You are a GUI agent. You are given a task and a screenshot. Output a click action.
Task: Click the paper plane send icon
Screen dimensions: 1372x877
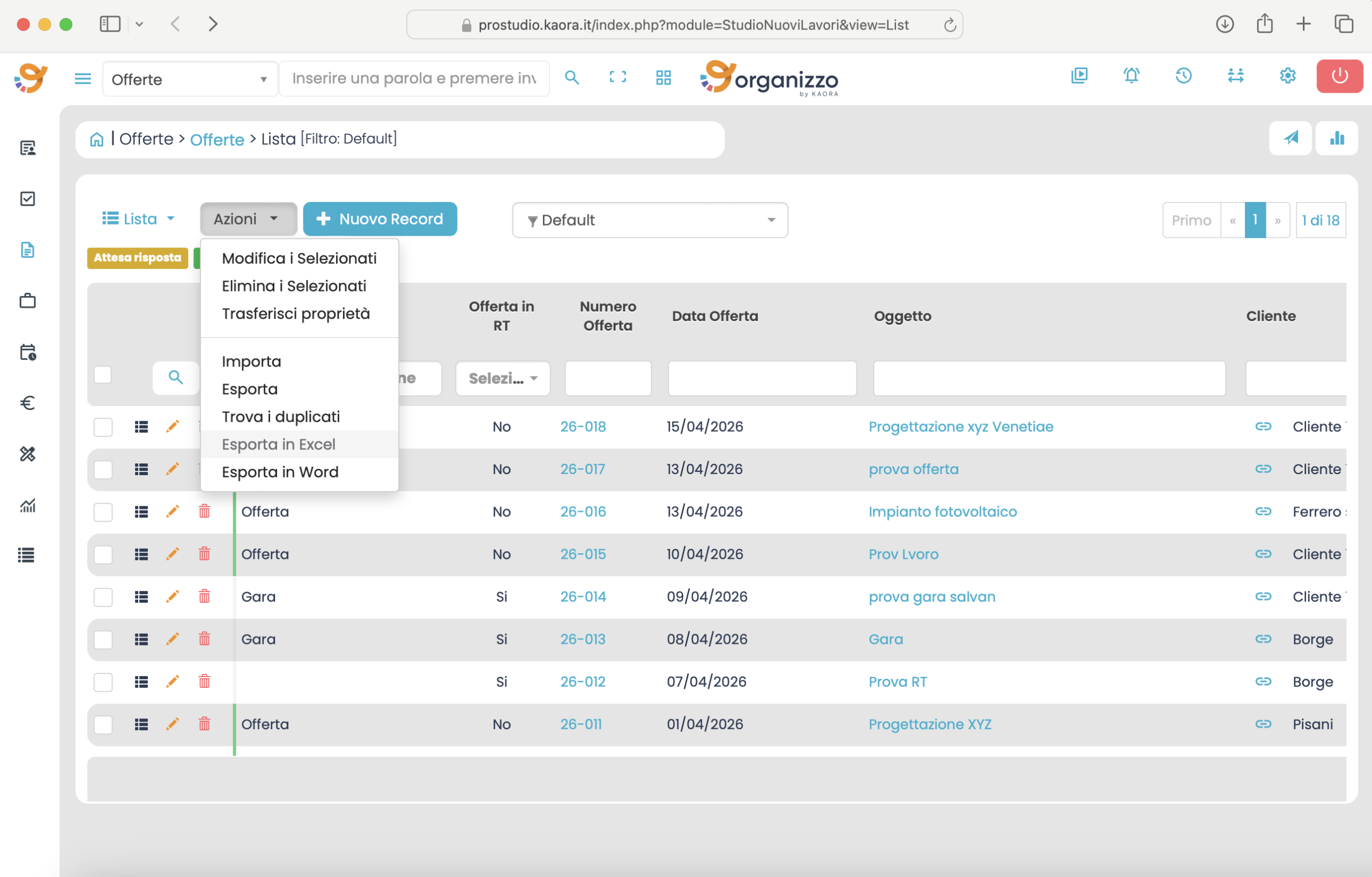pos(1291,138)
